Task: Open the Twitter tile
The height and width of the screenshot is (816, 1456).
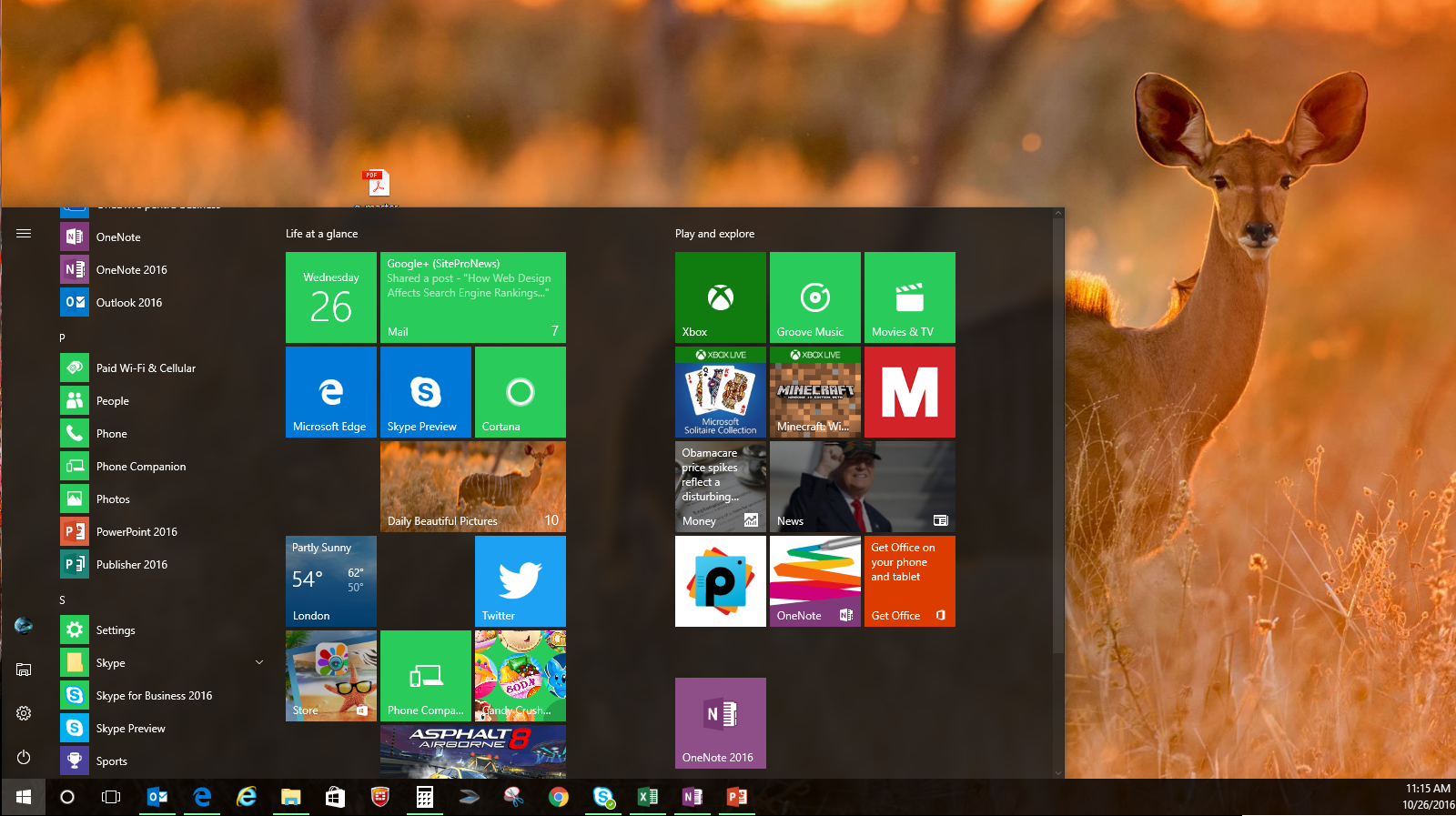Action: pyautogui.click(x=521, y=581)
